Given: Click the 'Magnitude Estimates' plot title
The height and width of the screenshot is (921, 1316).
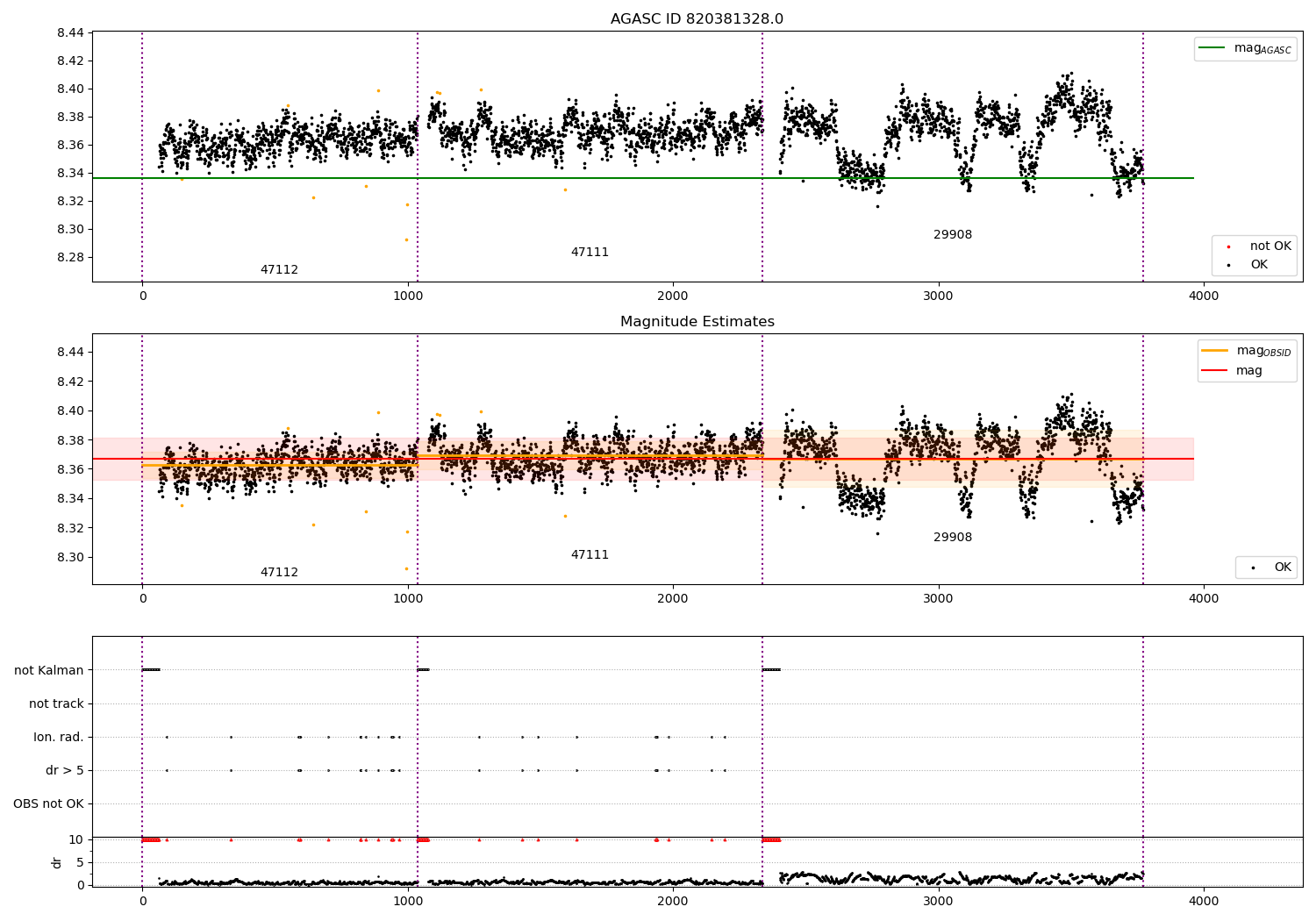Looking at the screenshot, I should 697,322.
